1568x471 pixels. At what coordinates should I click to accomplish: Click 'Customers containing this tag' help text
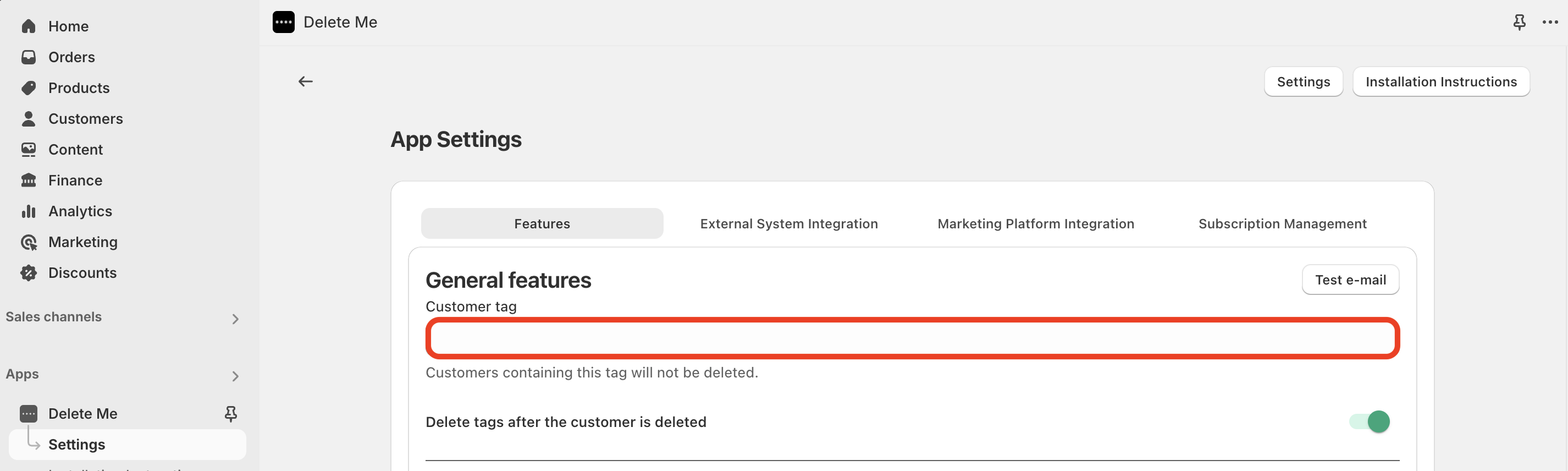click(592, 373)
